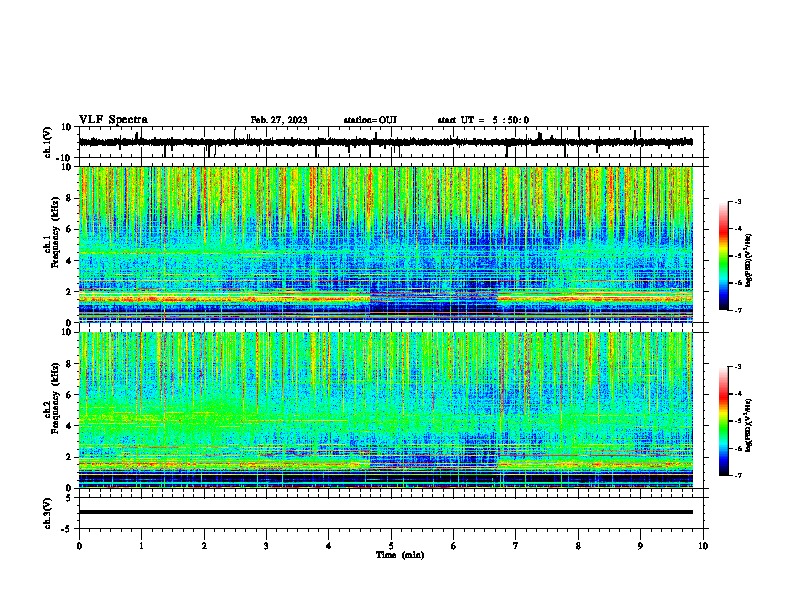Click the time axis tick label "10"
The width and height of the screenshot is (792, 612).
703,546
